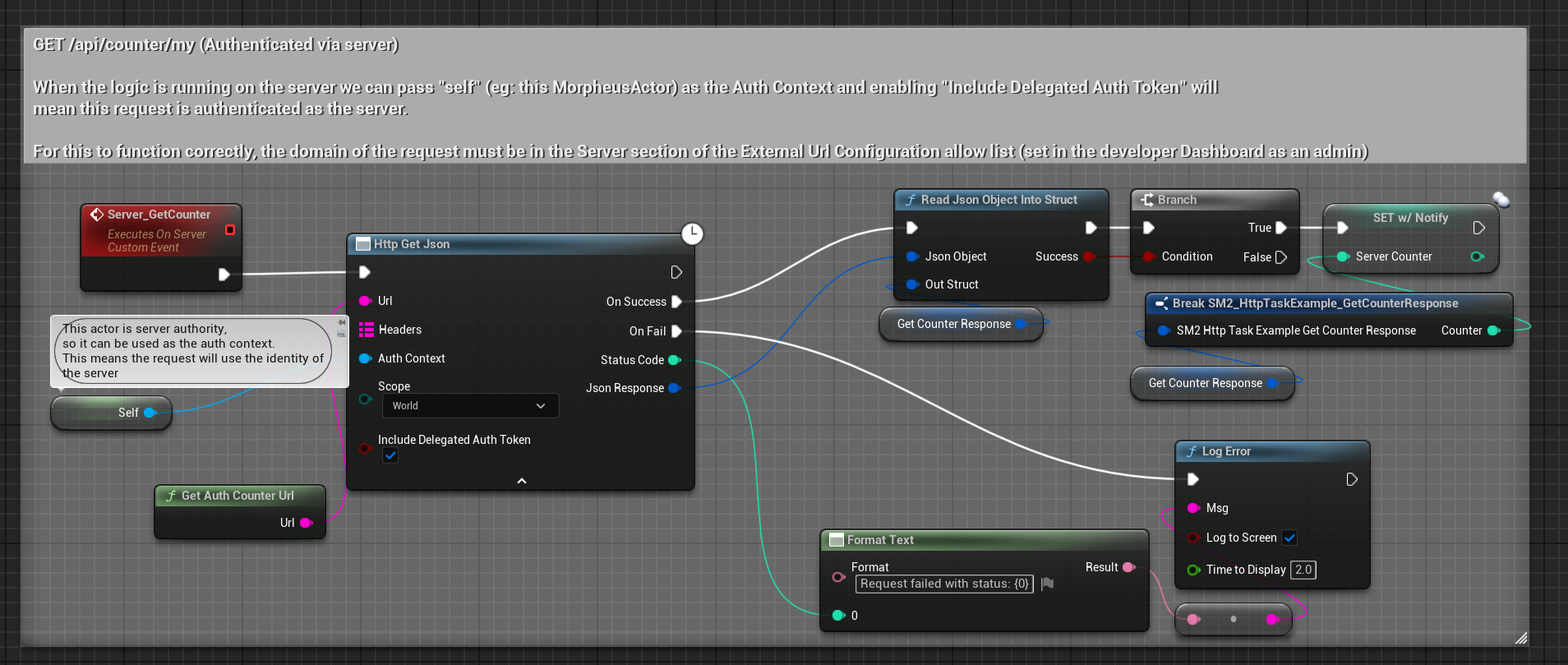Click the On Success execution pin
The width and height of the screenshot is (1568, 665).
pos(676,302)
